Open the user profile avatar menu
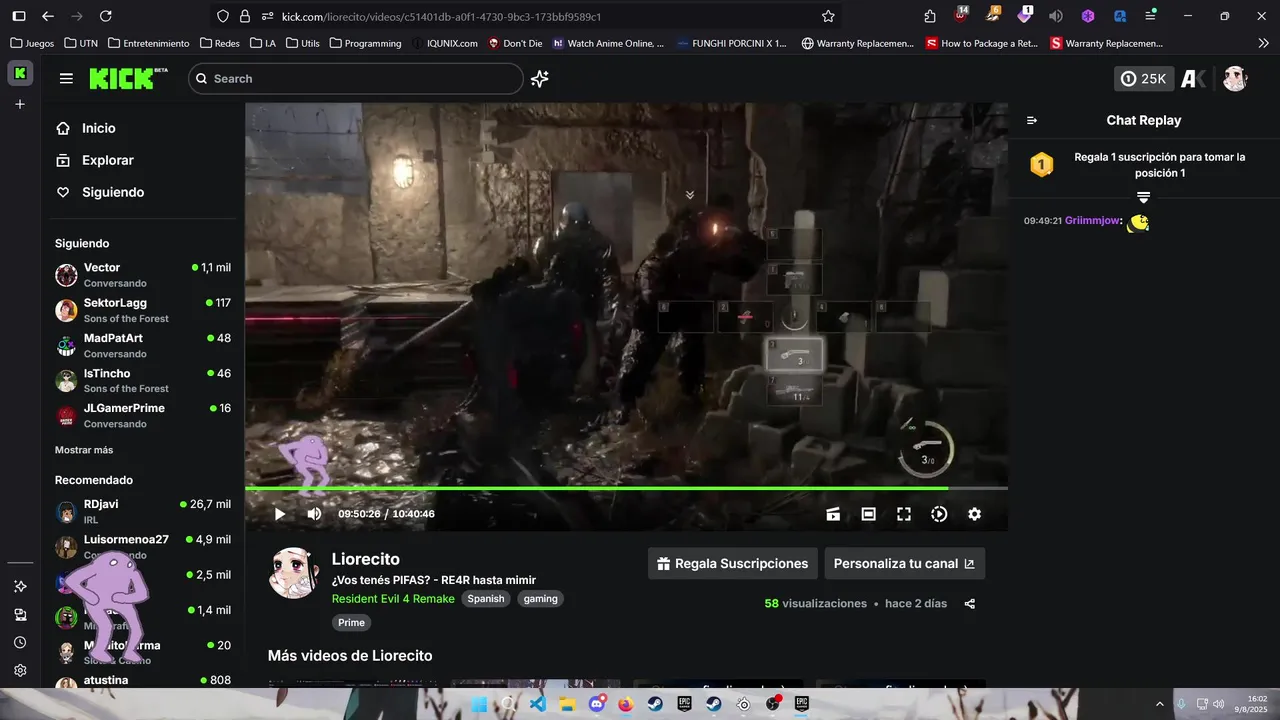 pyautogui.click(x=1235, y=79)
